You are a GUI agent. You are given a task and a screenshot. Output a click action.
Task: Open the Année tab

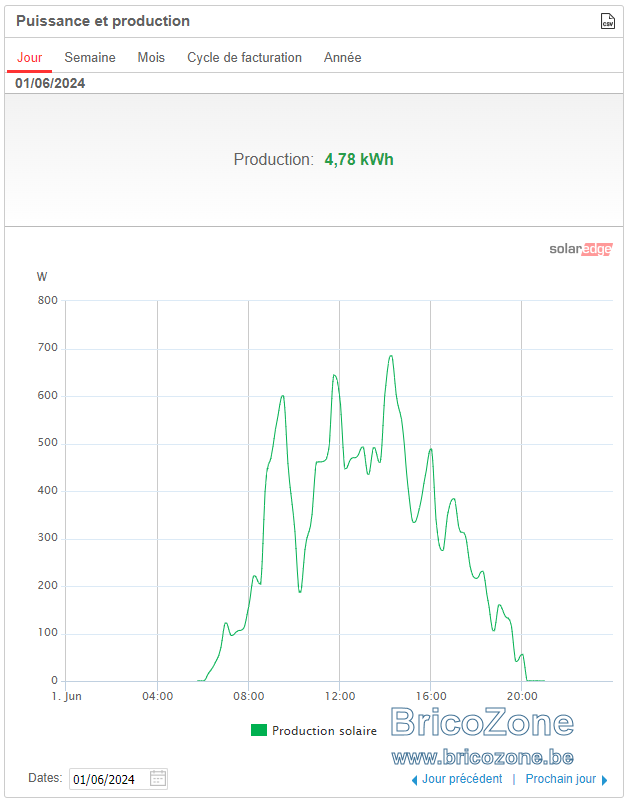[342, 57]
